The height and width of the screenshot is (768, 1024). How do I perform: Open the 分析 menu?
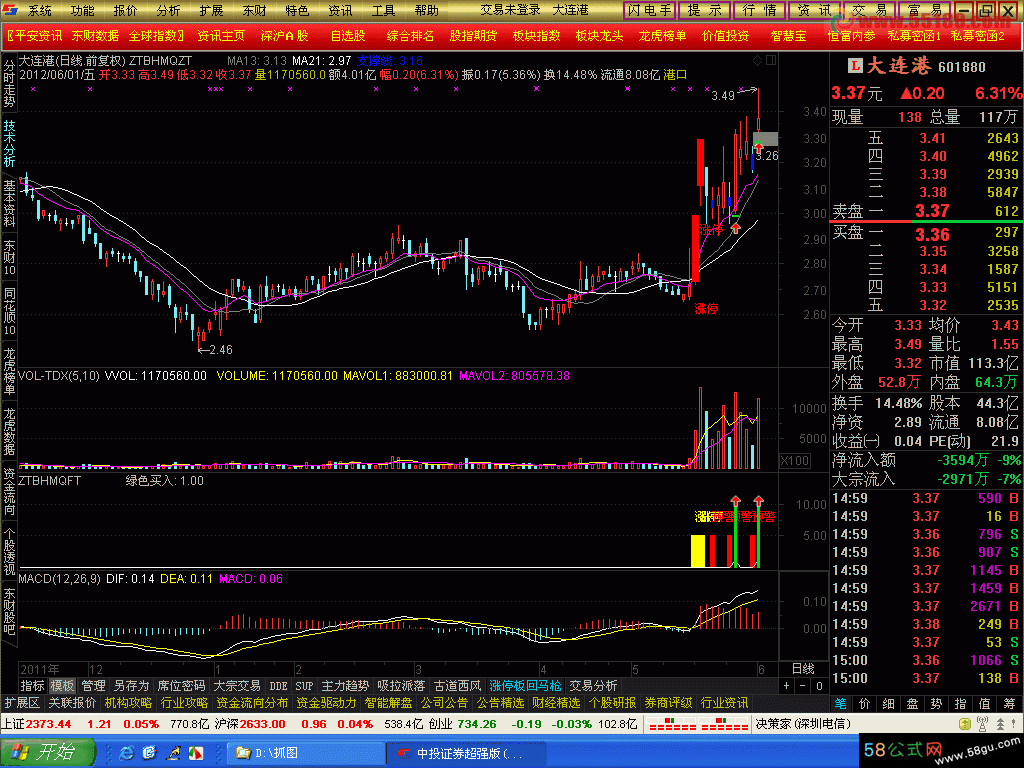point(168,10)
